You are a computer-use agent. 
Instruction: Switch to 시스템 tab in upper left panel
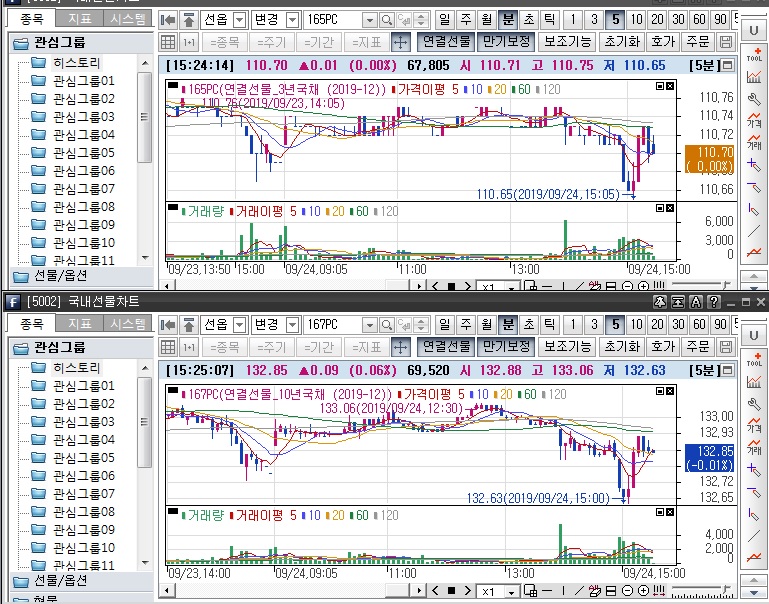click(x=127, y=19)
